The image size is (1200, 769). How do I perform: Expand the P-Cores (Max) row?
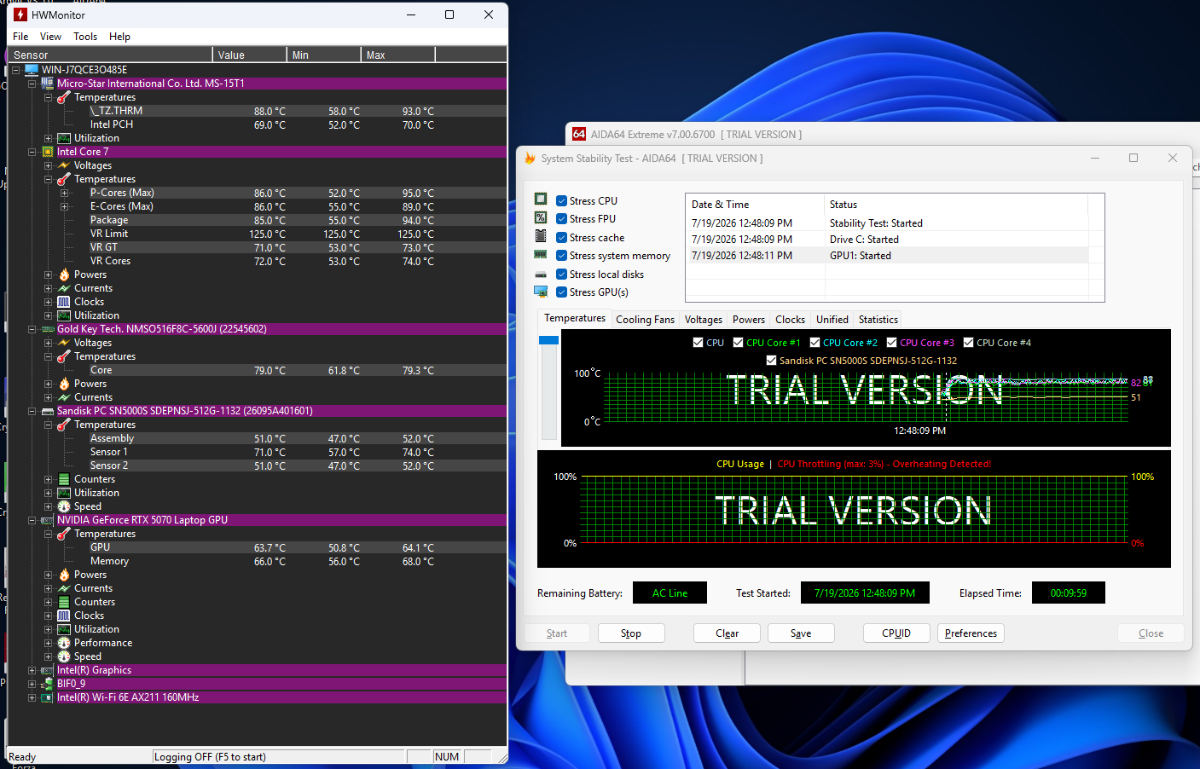pos(64,193)
